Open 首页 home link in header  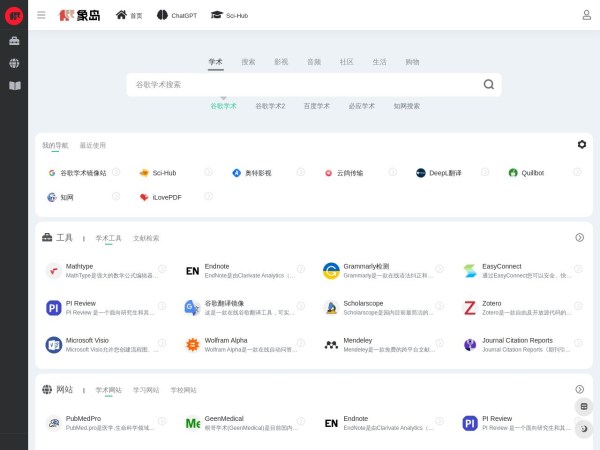pos(129,15)
